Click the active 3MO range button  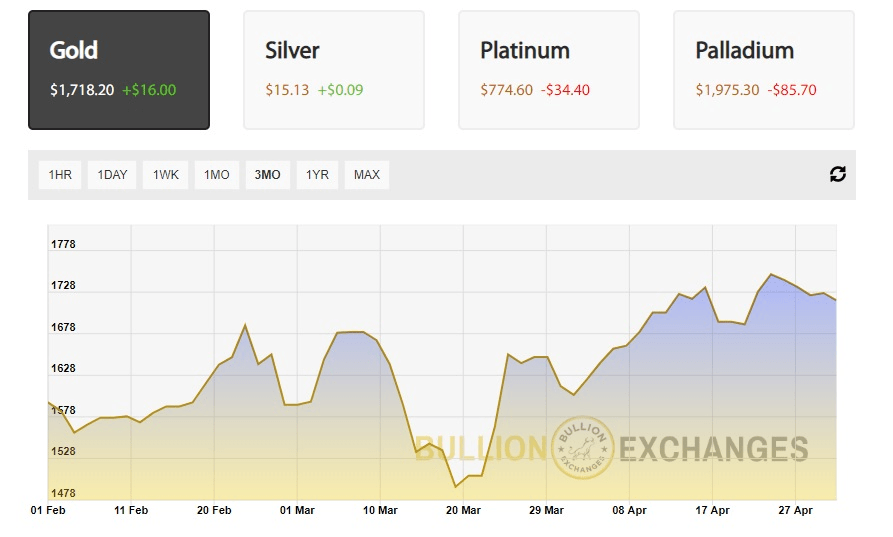tap(268, 175)
